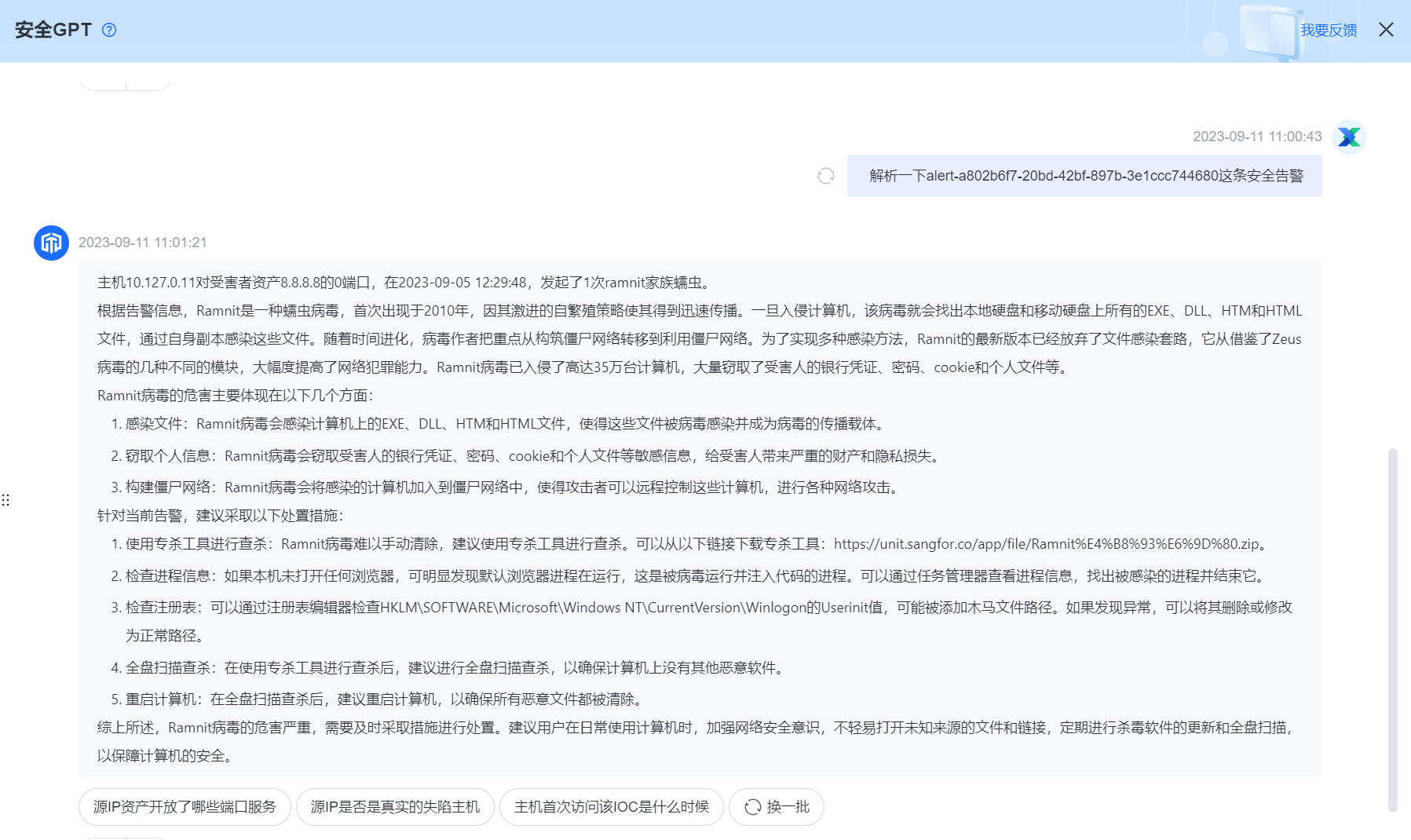Screen dimensions: 1411x840
Task: Open the help tooltip beside 安全GPT title
Action: [x=109, y=30]
